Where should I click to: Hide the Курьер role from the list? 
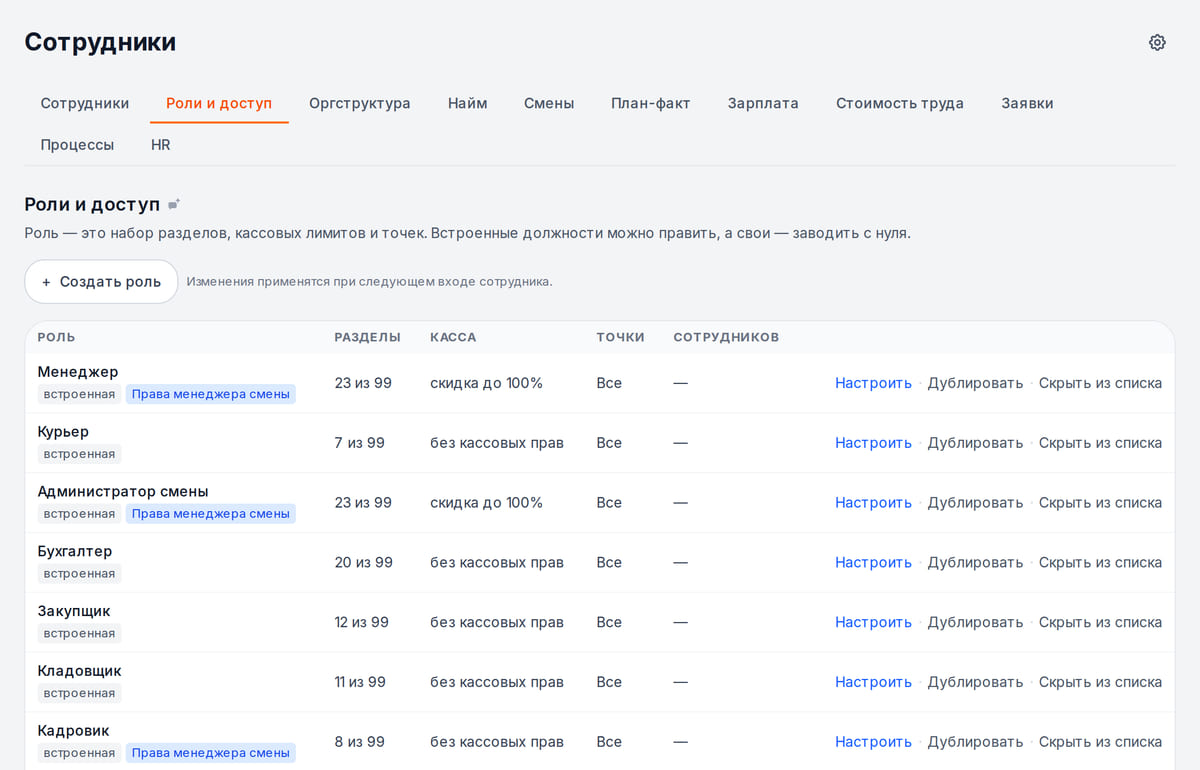tap(1100, 443)
